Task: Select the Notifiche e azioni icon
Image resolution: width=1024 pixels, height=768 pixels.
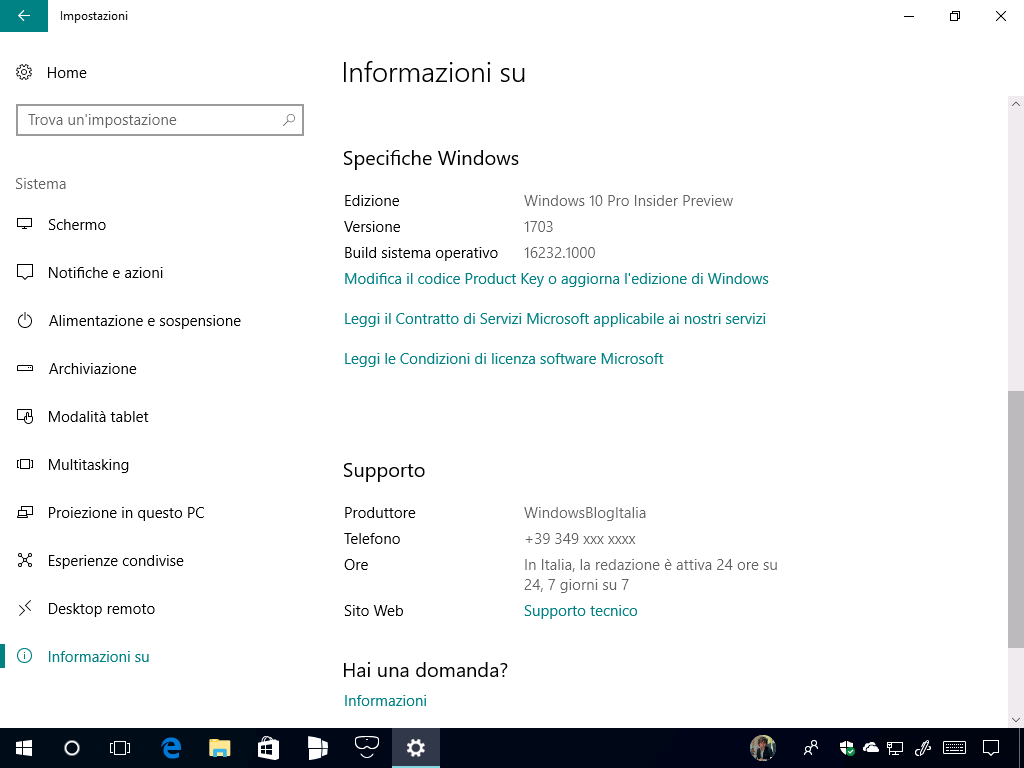Action: pyautogui.click(x=24, y=272)
